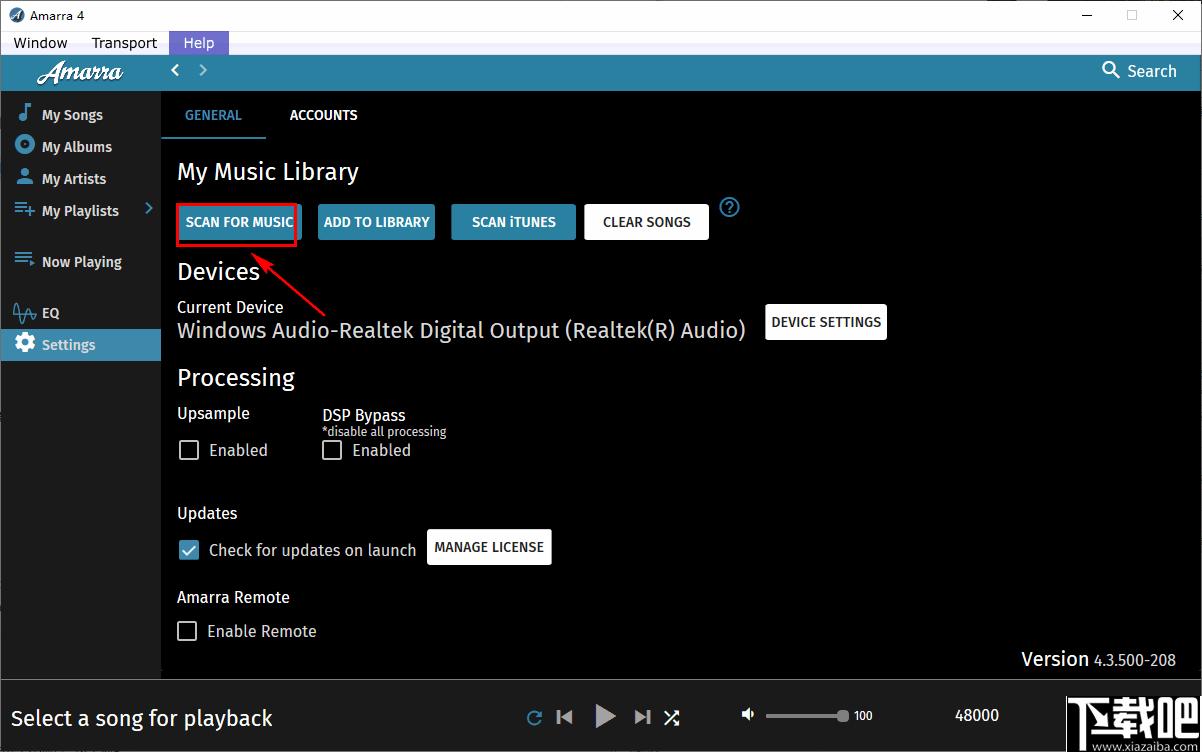Click the play button in playback bar

[x=605, y=716]
